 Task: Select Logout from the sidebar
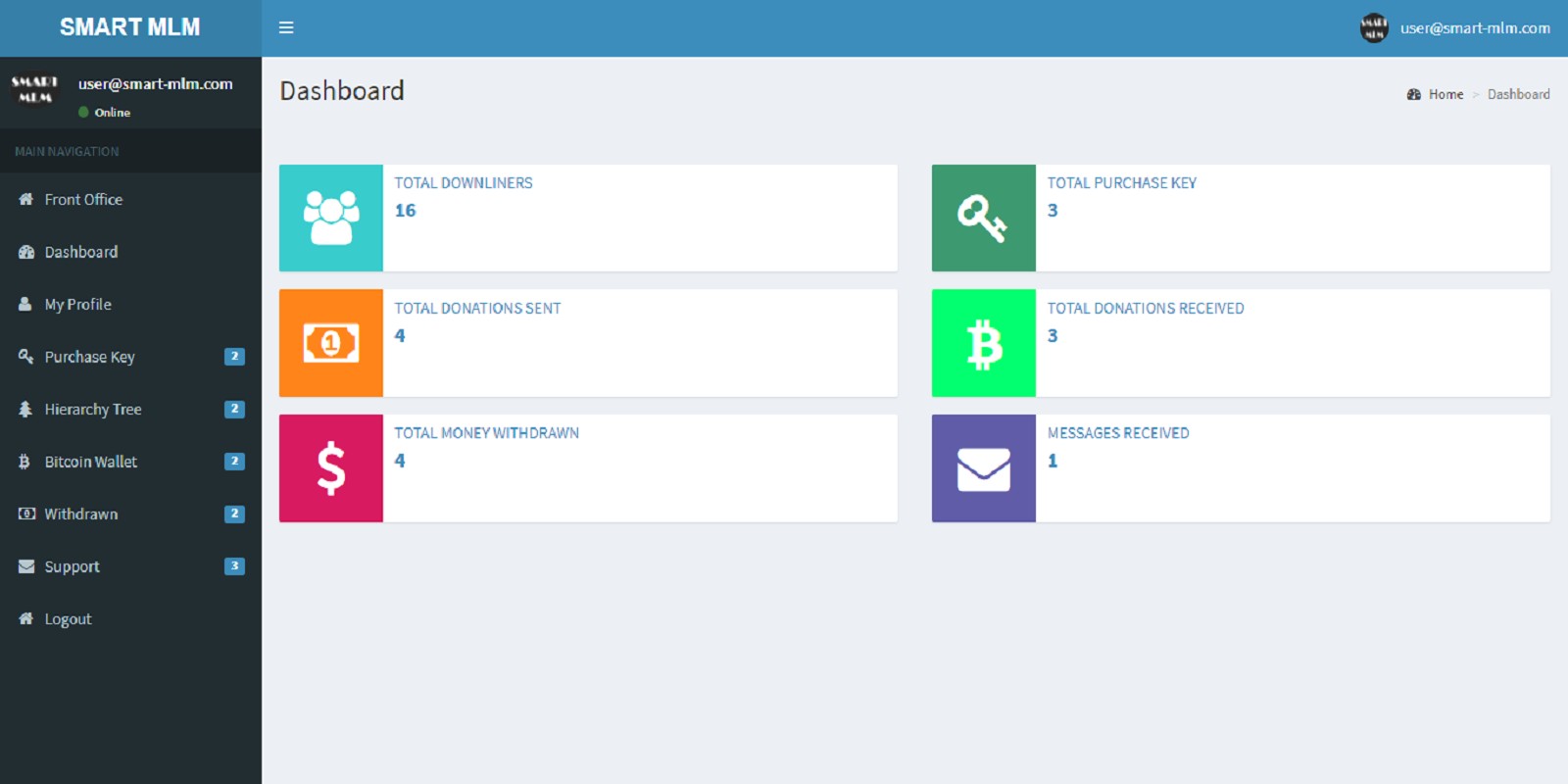[x=130, y=618]
